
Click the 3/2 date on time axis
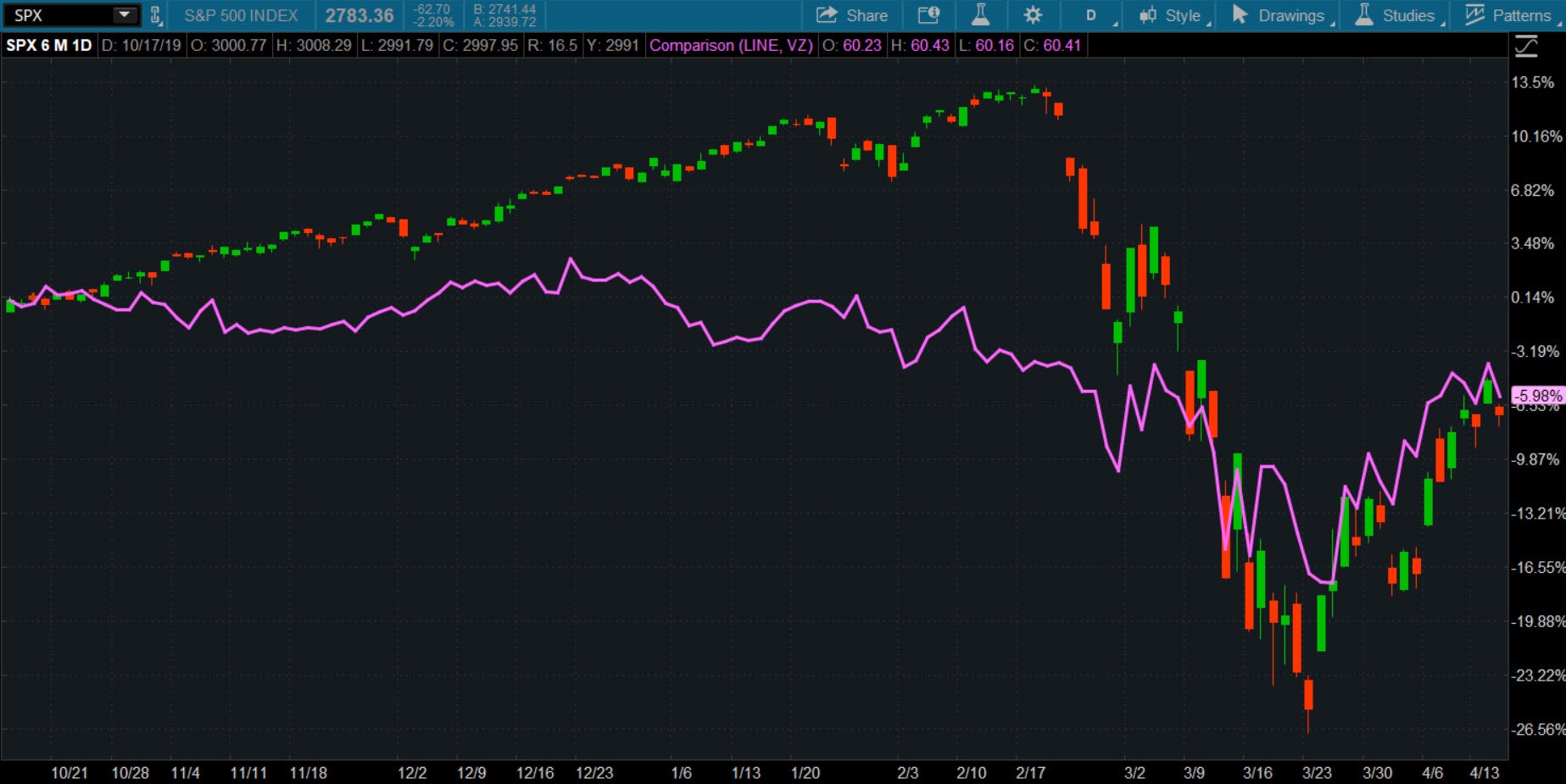(x=1134, y=773)
